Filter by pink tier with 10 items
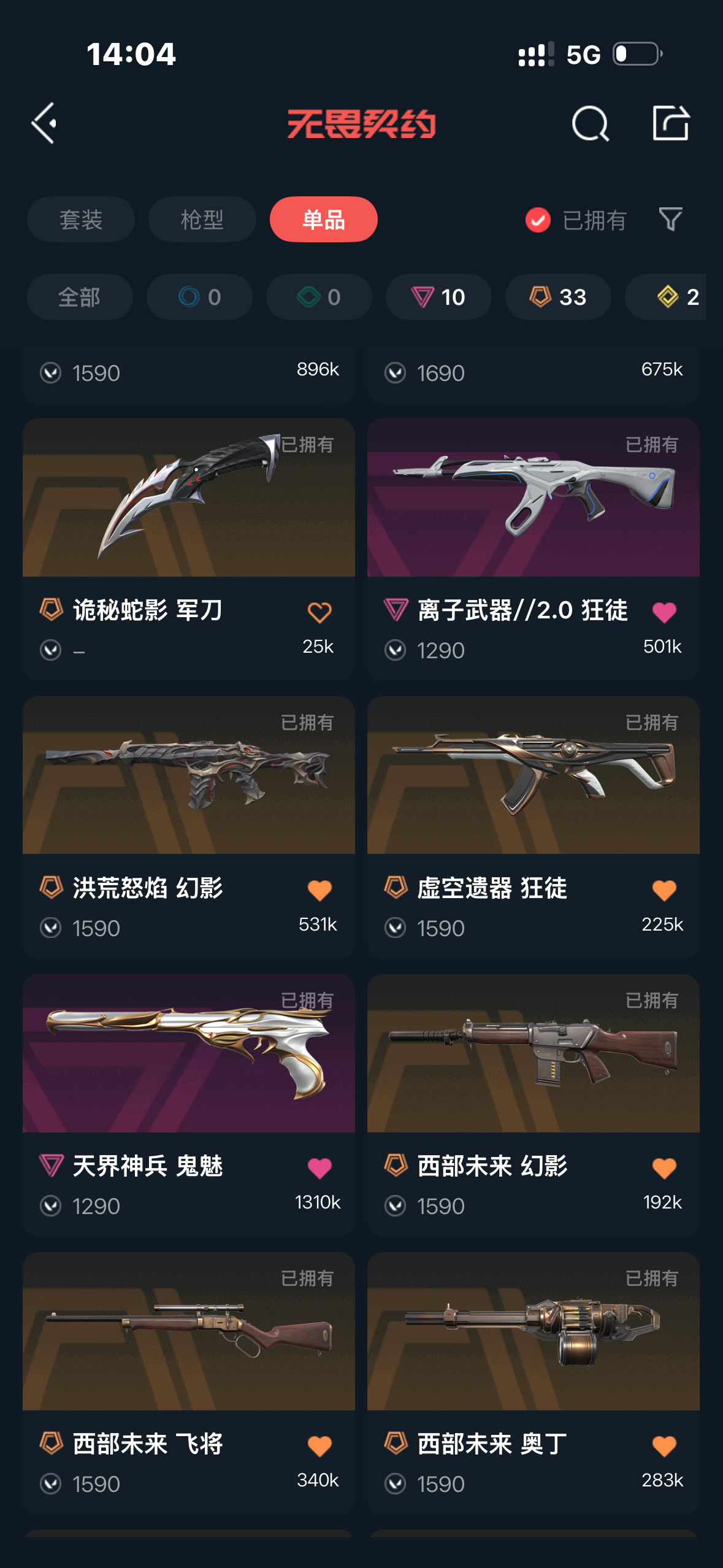Screen dimensions: 723x1568 tap(438, 297)
